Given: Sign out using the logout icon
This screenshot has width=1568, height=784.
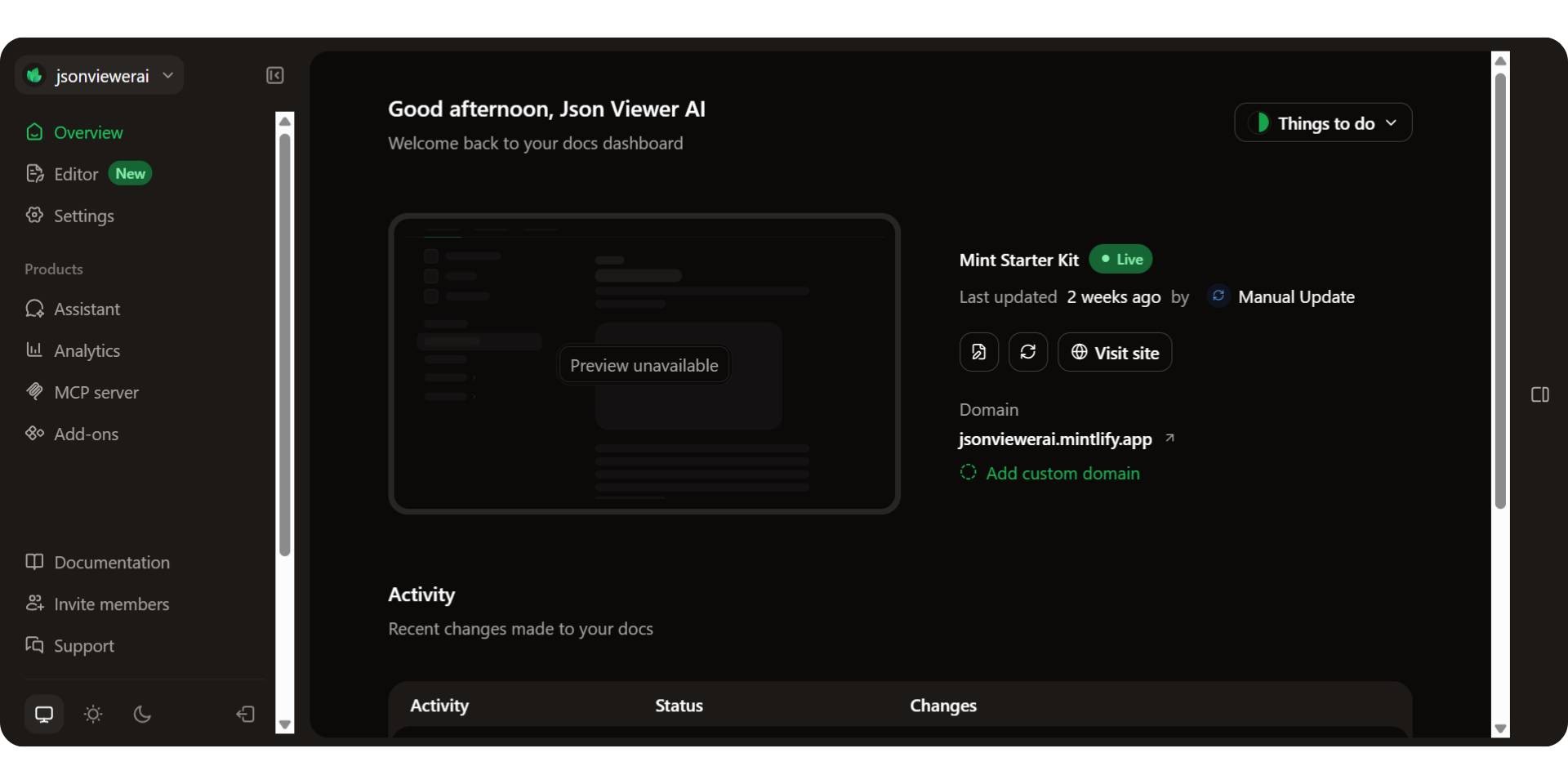Looking at the screenshot, I should point(245,714).
